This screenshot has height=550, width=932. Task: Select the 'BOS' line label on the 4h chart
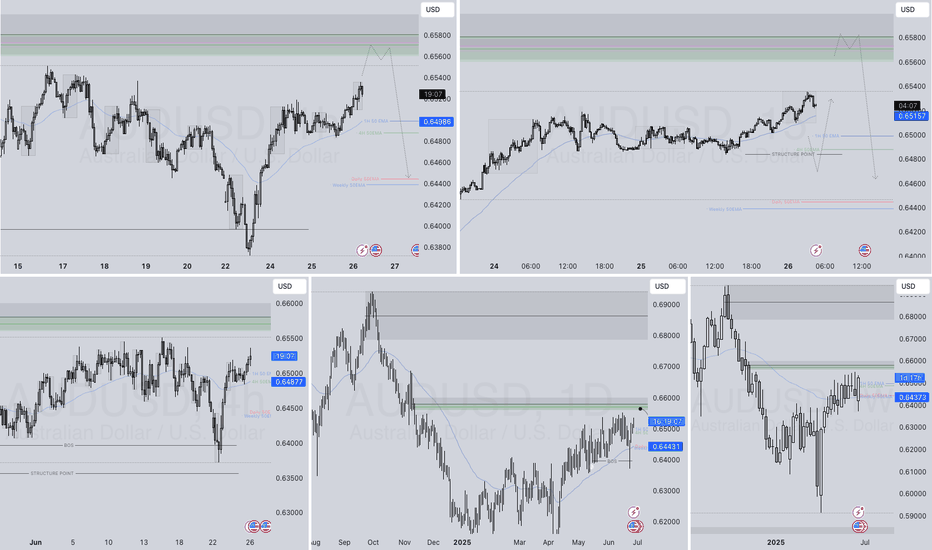coord(69,445)
